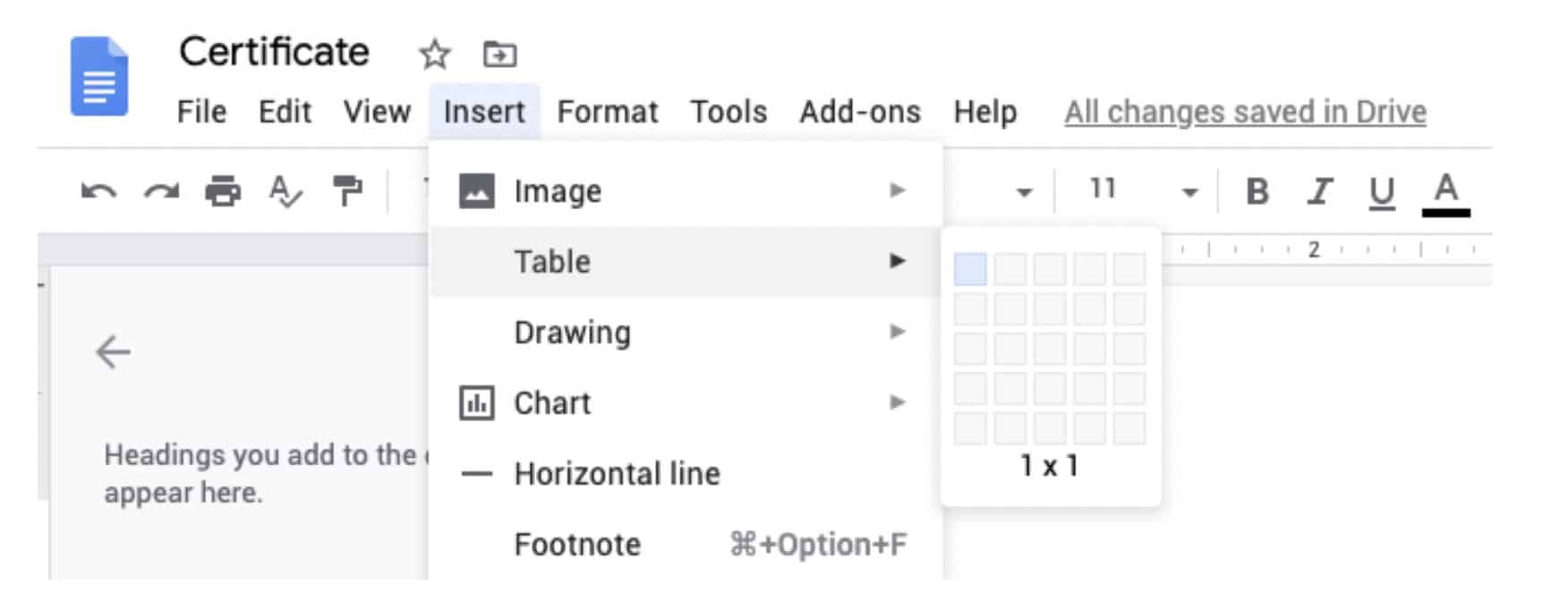Click the print icon
This screenshot has width=1568, height=610.
click(x=223, y=191)
